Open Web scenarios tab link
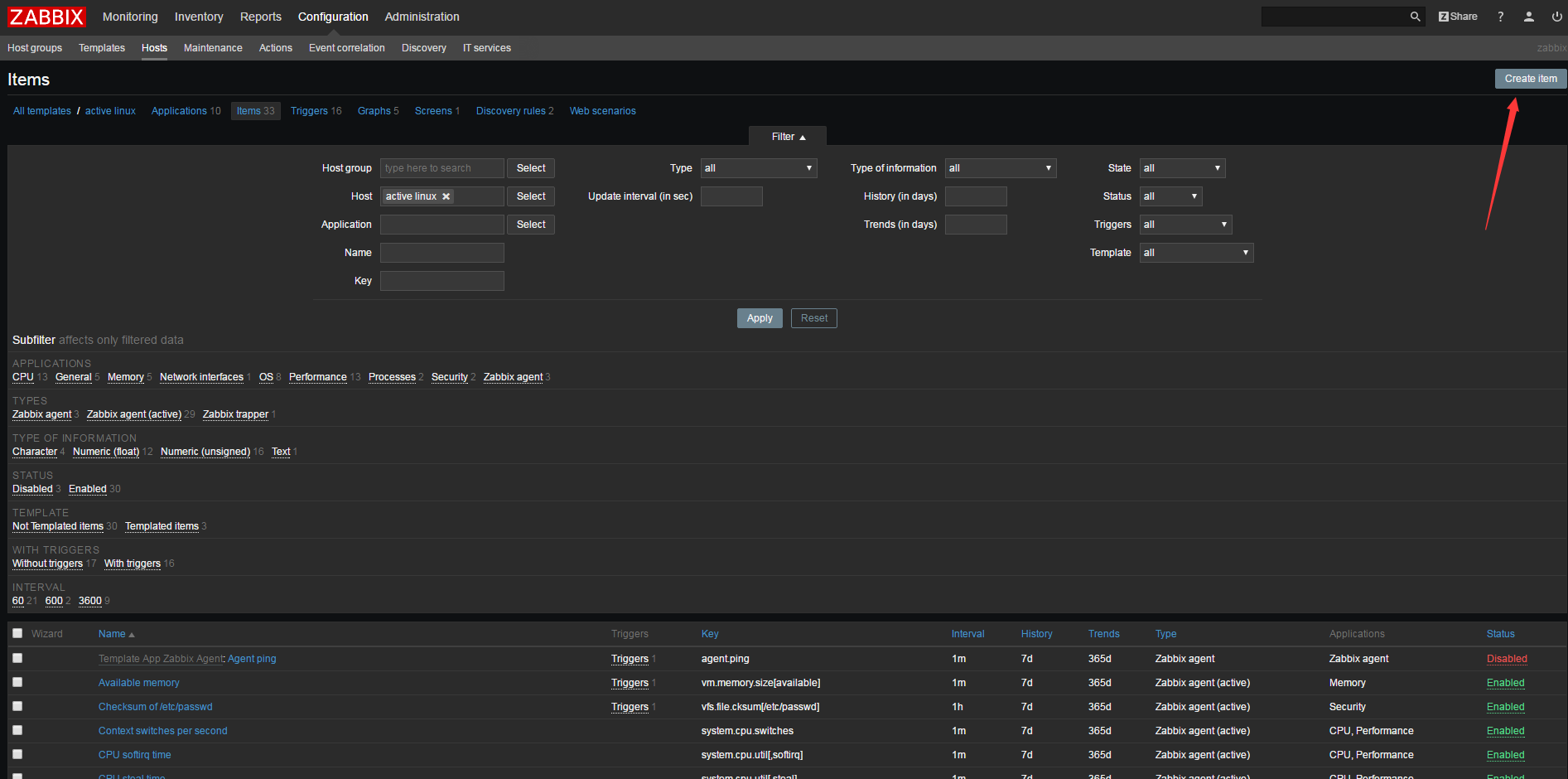Viewport: 1568px width, 779px height. [x=603, y=111]
